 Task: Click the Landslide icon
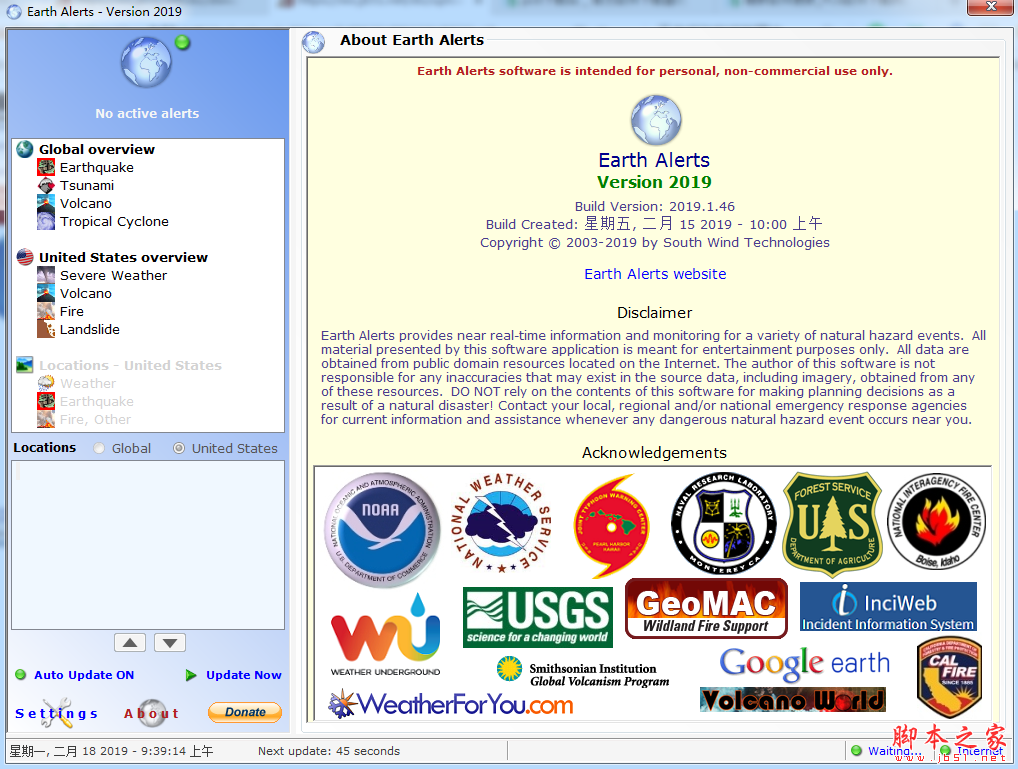(x=46, y=329)
